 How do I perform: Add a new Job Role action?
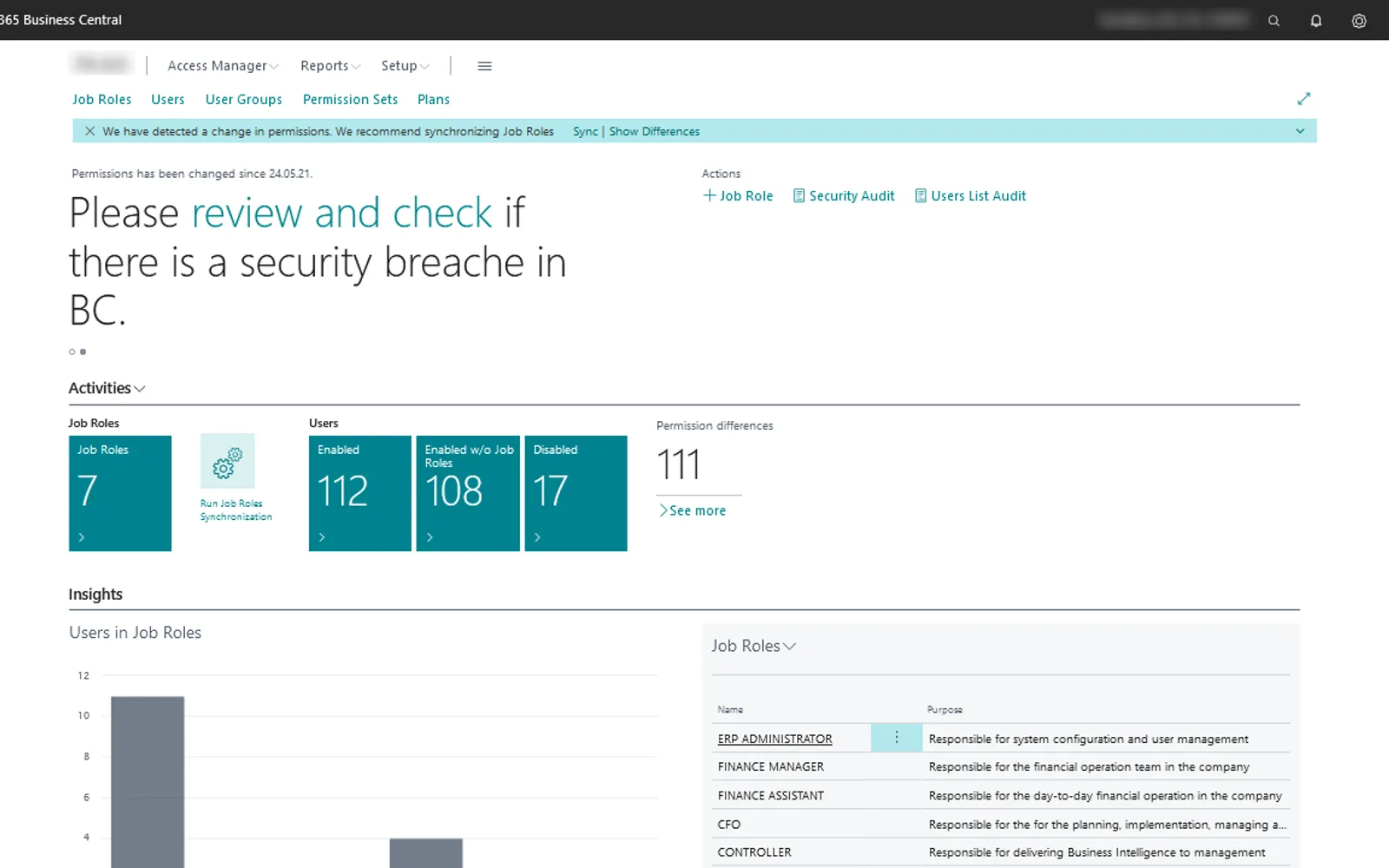pos(738,196)
